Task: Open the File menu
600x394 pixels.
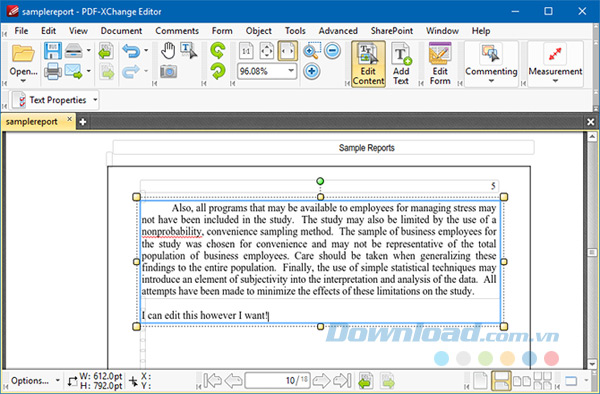Action: 21,31
